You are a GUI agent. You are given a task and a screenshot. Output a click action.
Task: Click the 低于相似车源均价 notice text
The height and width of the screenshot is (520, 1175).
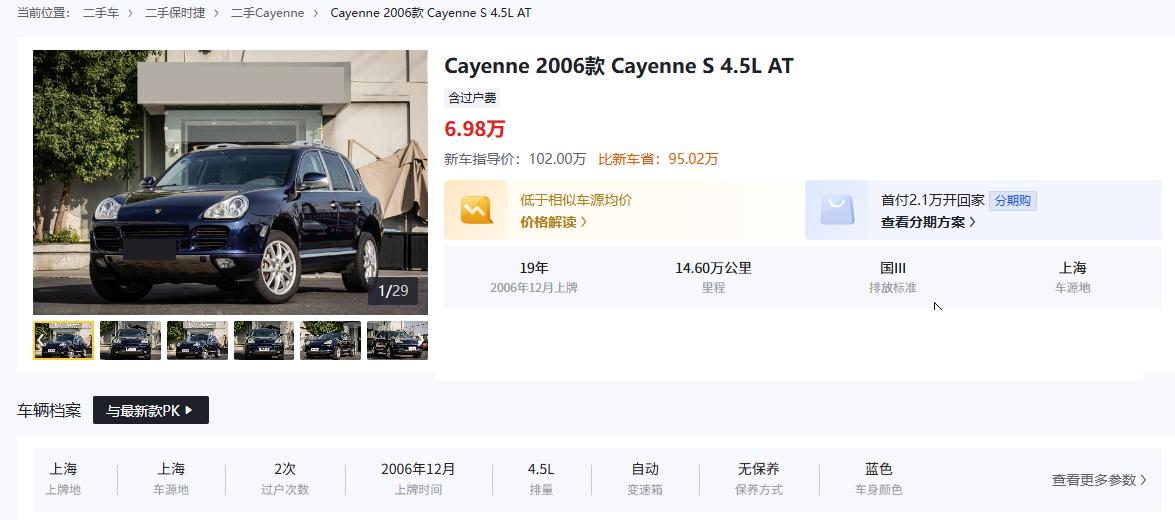pos(576,200)
